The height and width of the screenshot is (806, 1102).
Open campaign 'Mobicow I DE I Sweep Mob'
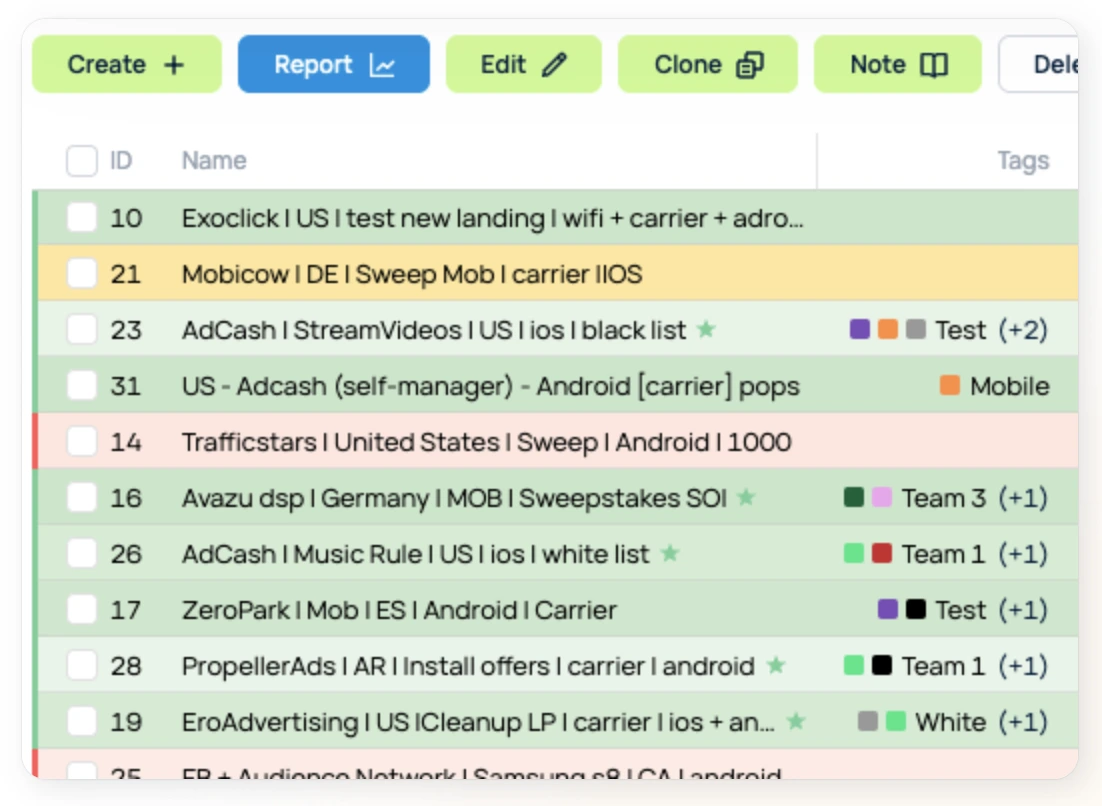(412, 273)
